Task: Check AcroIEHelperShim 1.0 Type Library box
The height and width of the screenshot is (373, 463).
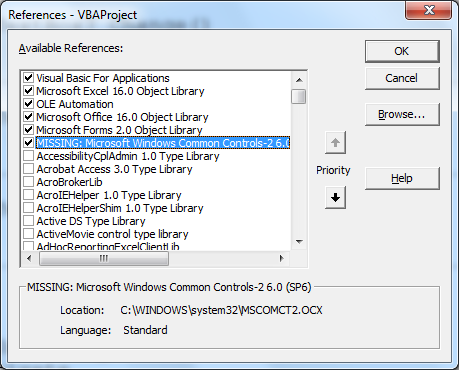Action: (x=29, y=208)
